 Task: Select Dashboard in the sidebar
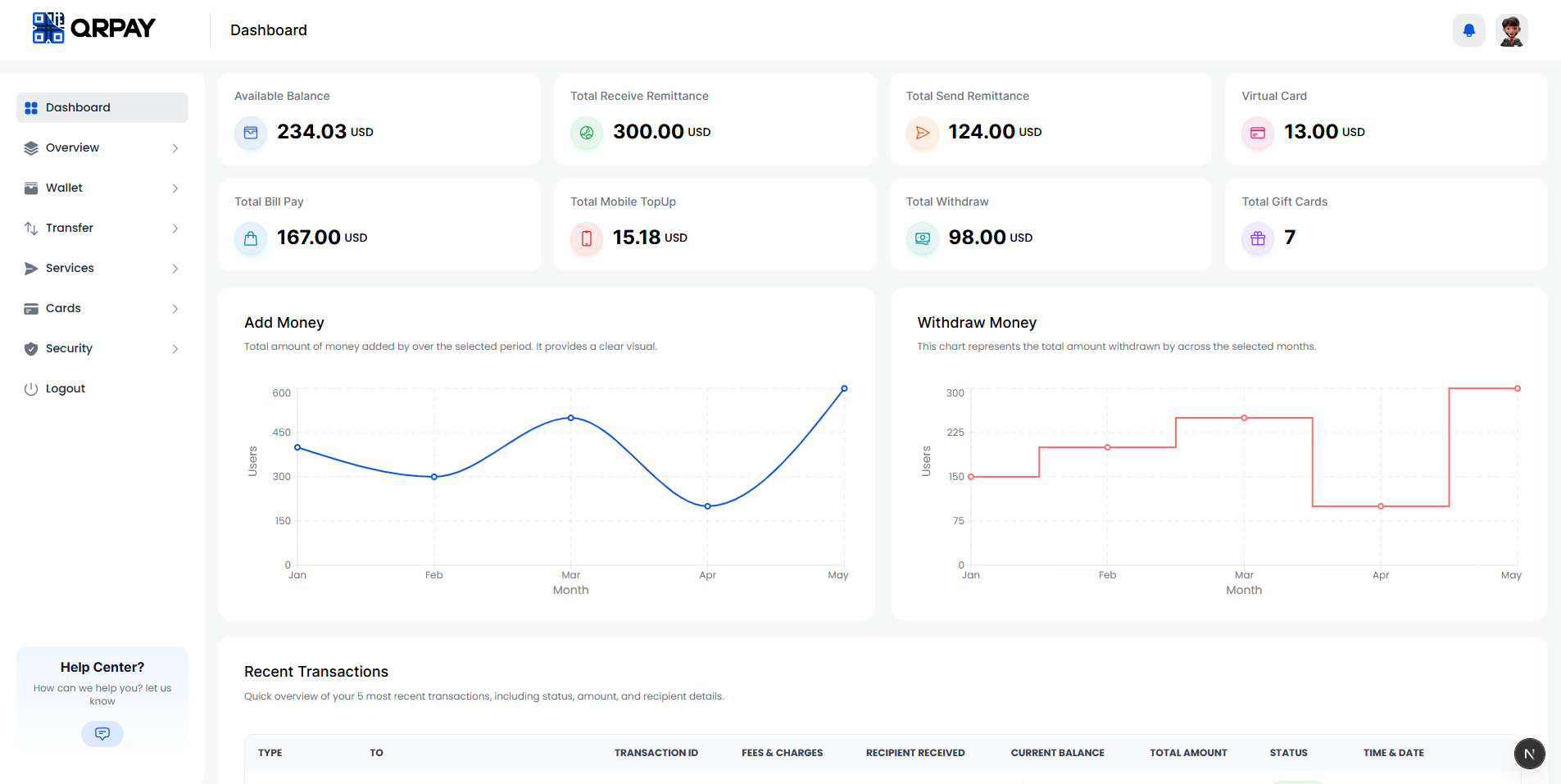[102, 107]
